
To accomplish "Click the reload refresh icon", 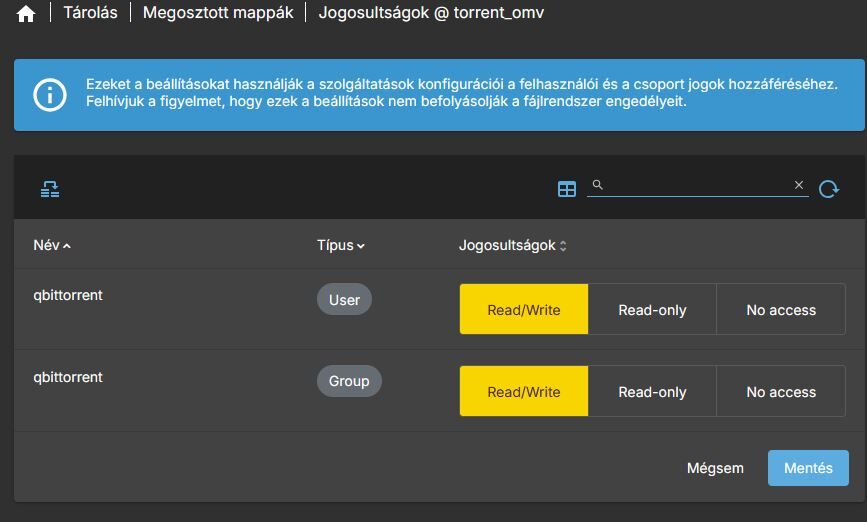I will pos(829,188).
